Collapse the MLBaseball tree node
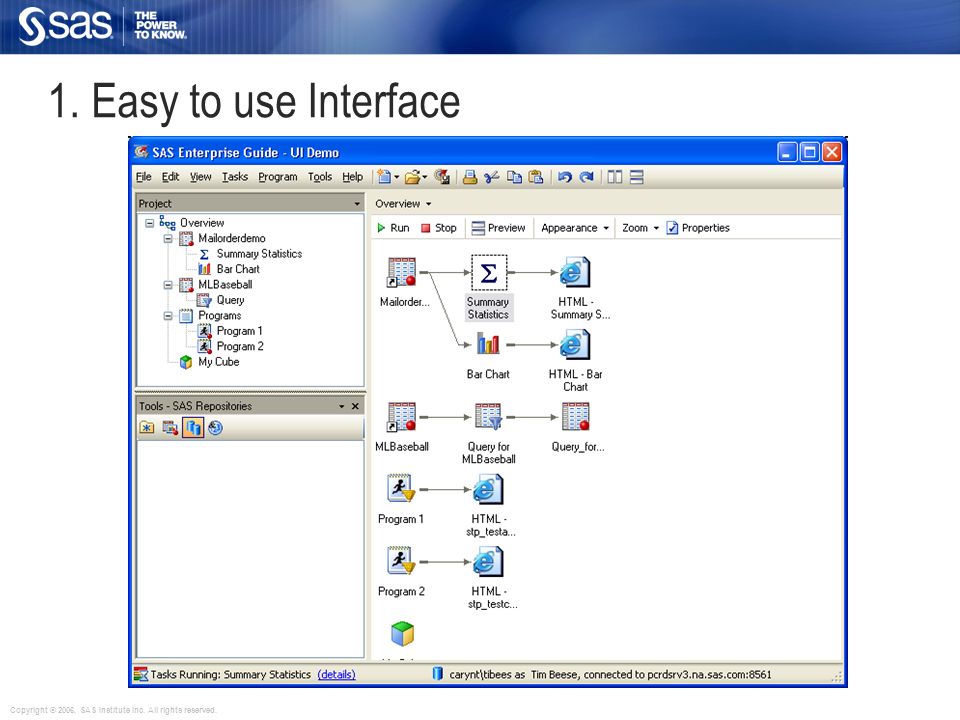Screen dimensions: 960x720 point(168,285)
